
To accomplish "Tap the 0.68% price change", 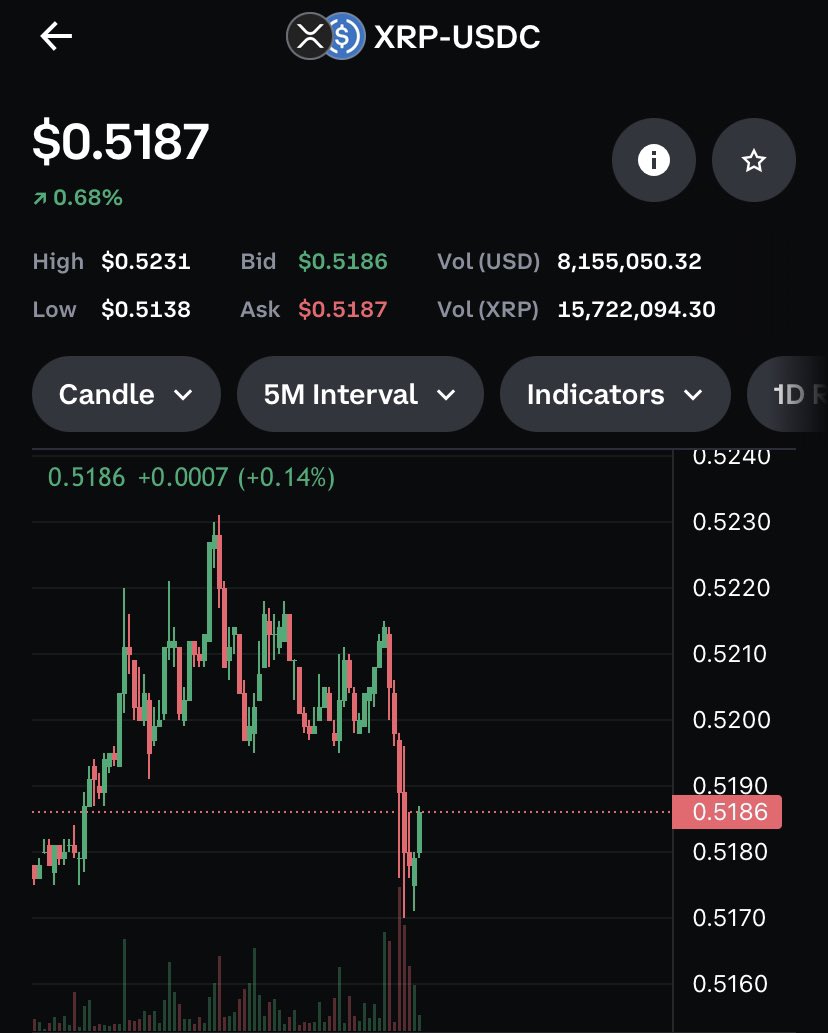I will point(78,197).
